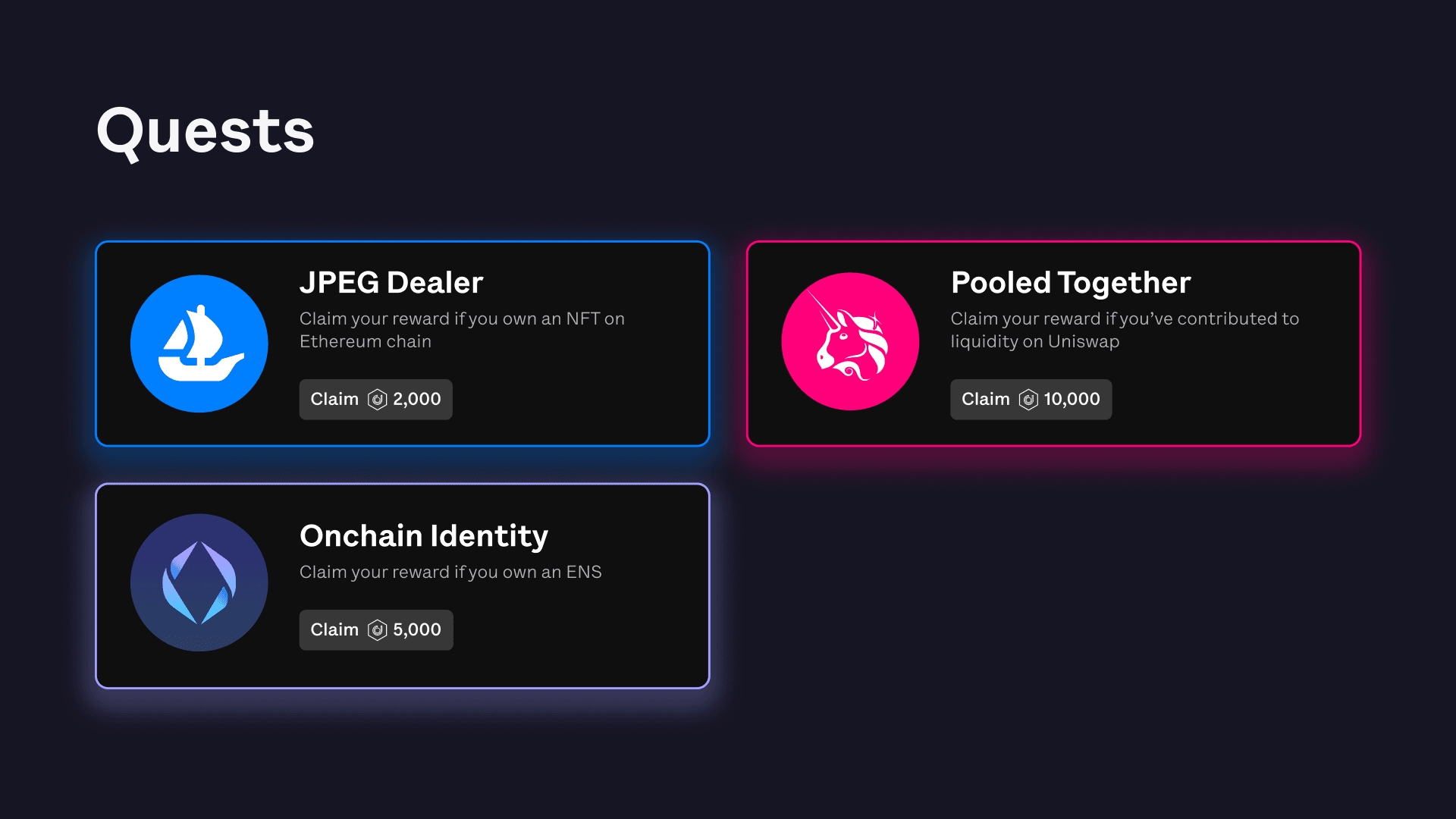Click token icon beside 10,000 reward
This screenshot has height=819, width=1456.
pyautogui.click(x=1028, y=400)
